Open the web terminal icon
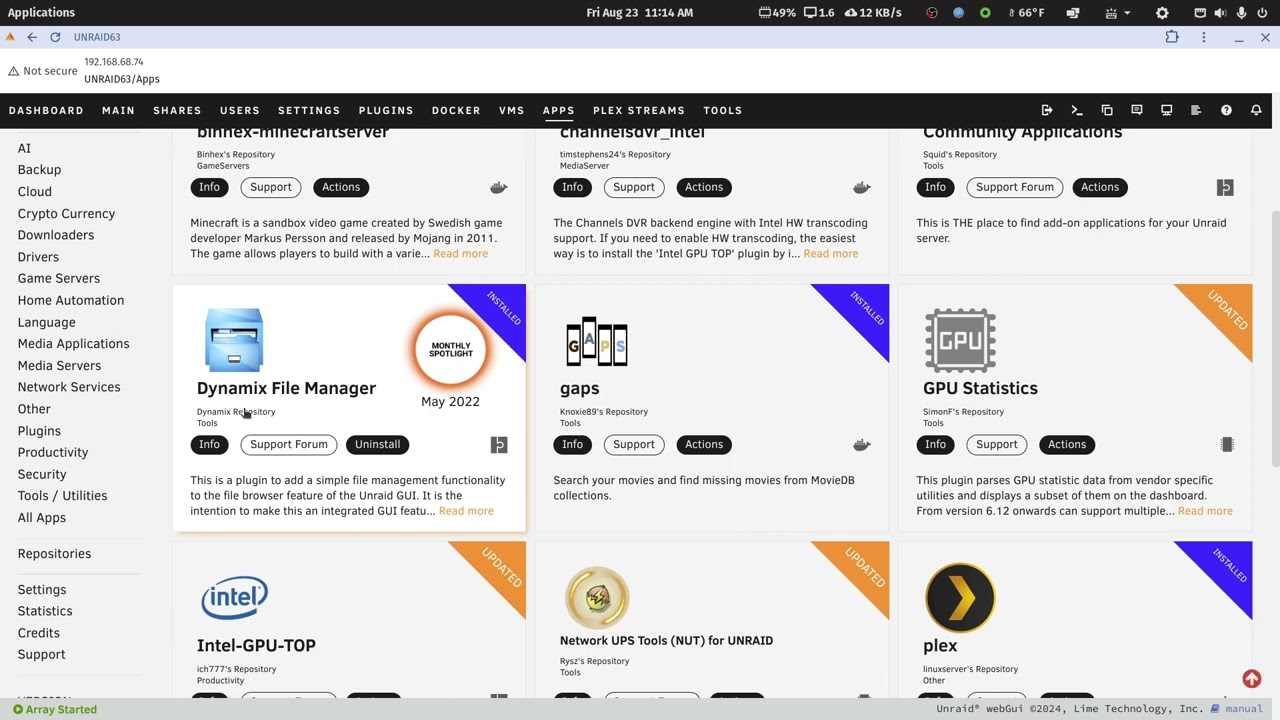This screenshot has height=720, width=1280. 1077,110
